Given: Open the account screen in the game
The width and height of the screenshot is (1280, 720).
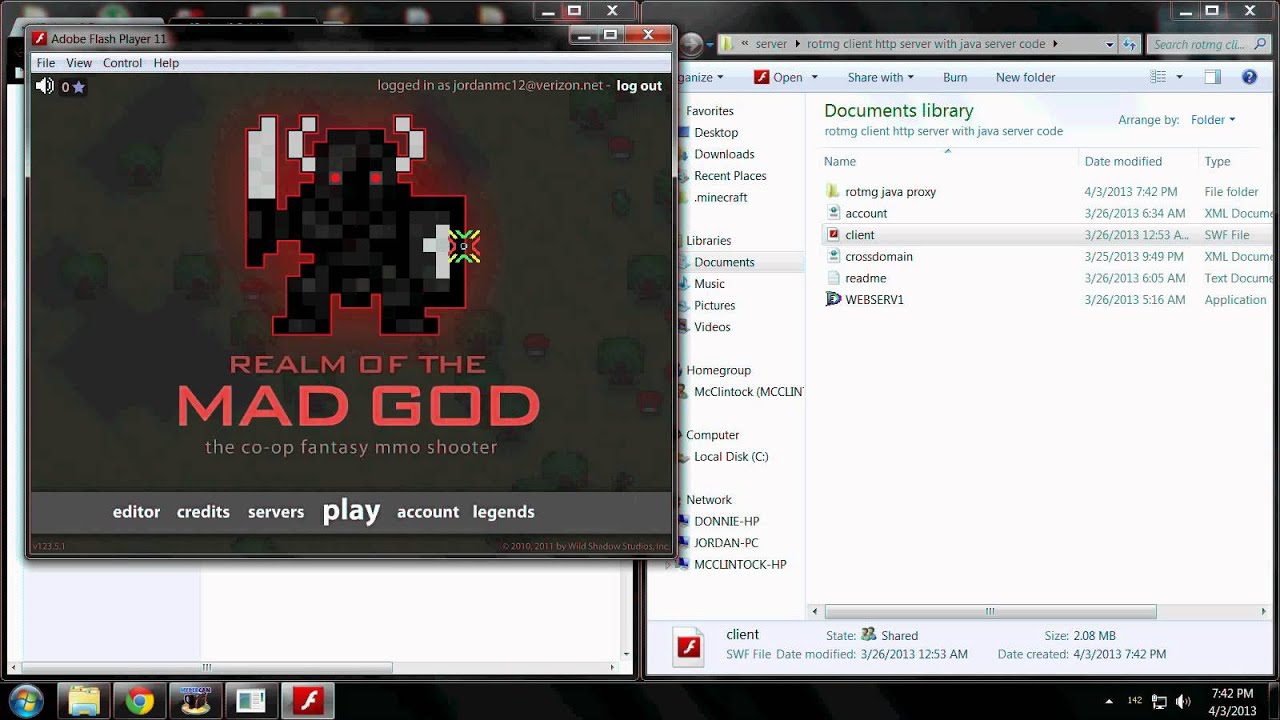Looking at the screenshot, I should [428, 512].
